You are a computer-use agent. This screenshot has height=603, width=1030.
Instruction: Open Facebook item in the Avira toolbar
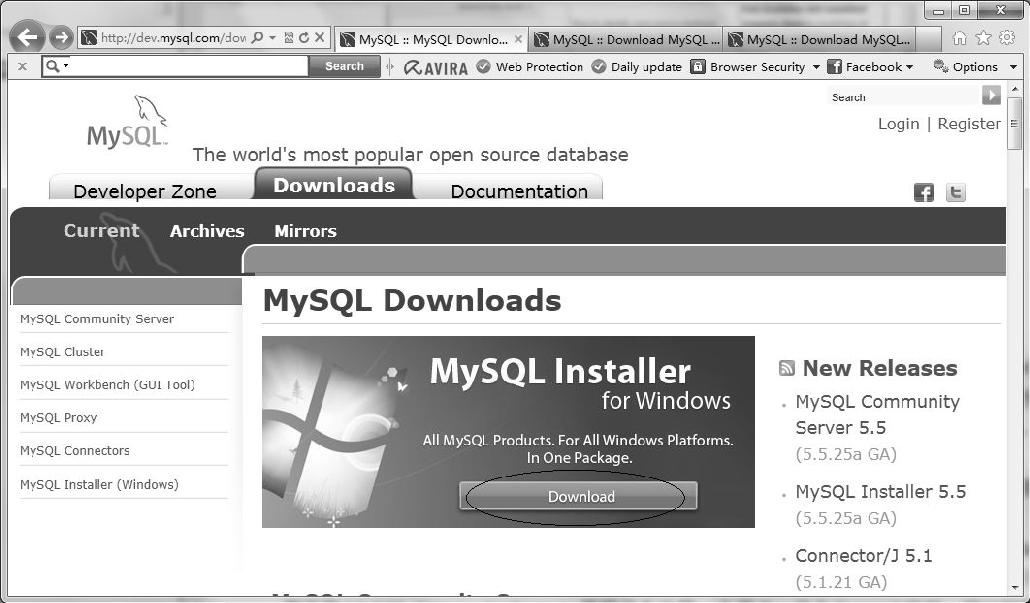click(x=864, y=67)
